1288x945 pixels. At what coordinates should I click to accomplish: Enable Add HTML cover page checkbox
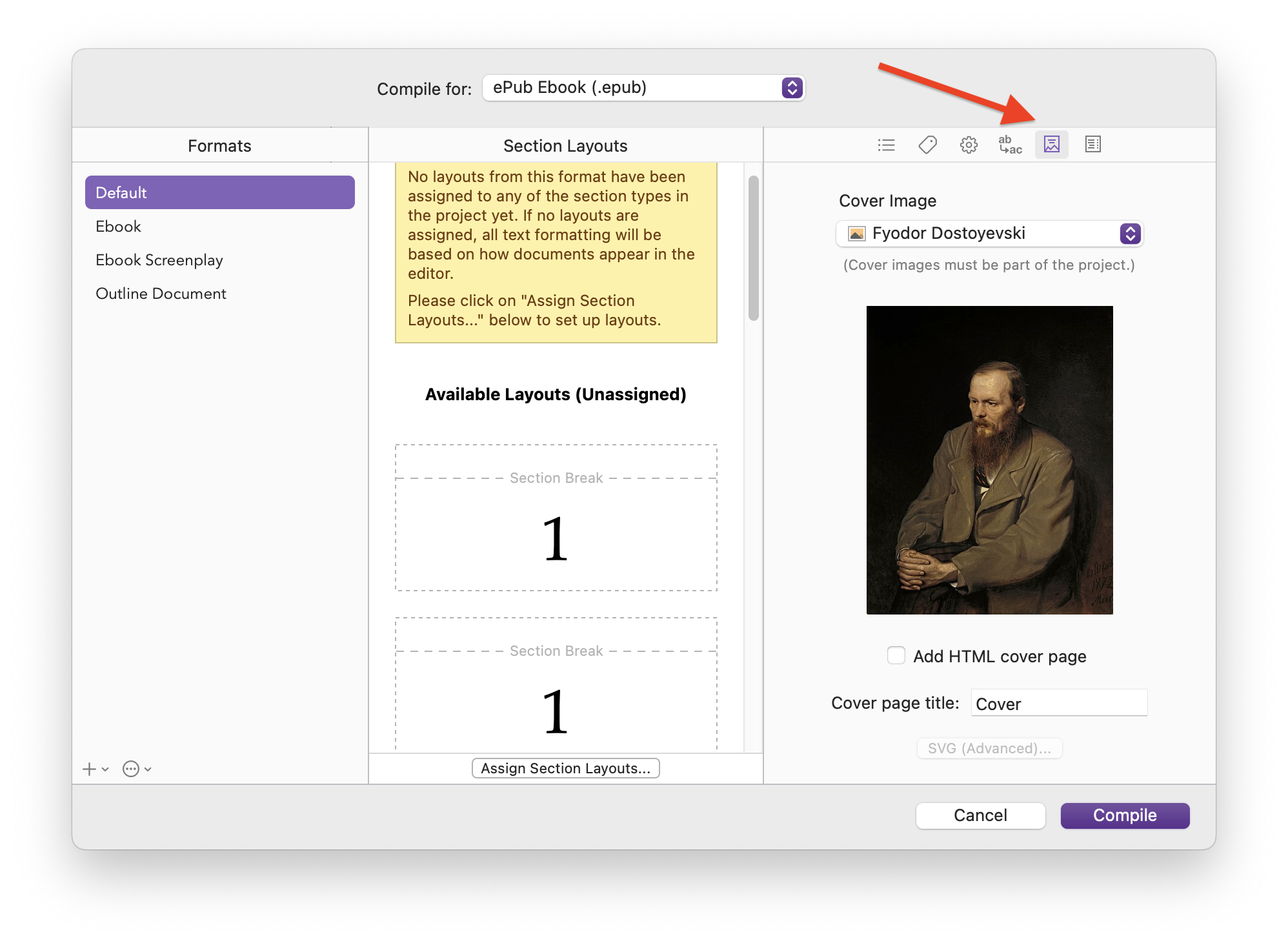(896, 655)
